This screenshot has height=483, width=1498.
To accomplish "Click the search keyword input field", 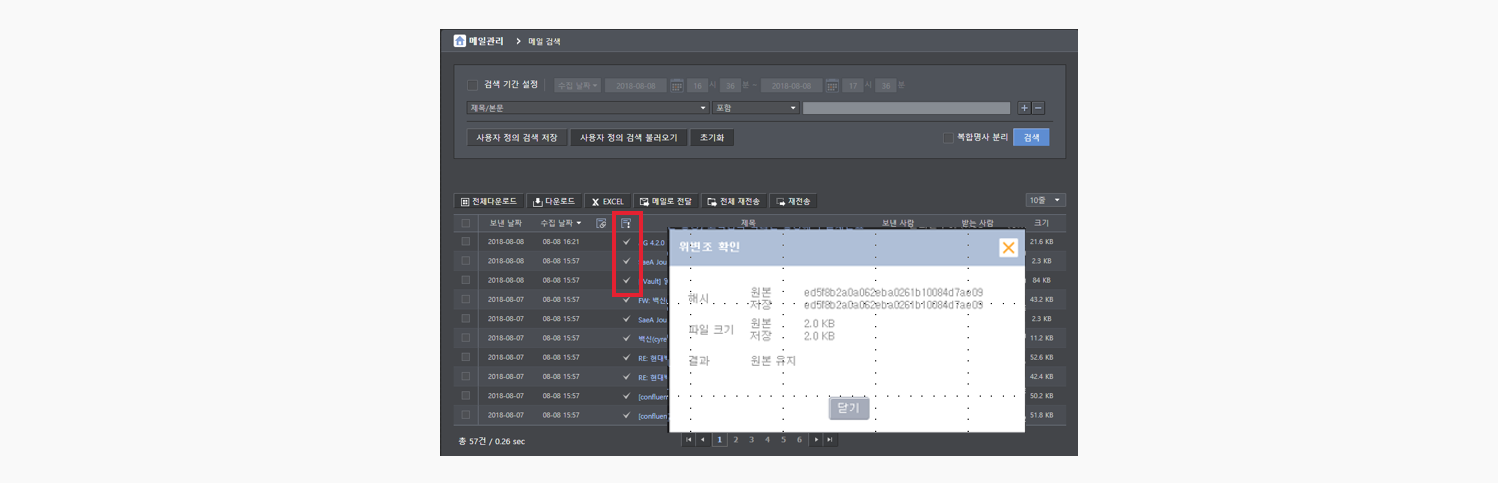I will [x=906, y=108].
